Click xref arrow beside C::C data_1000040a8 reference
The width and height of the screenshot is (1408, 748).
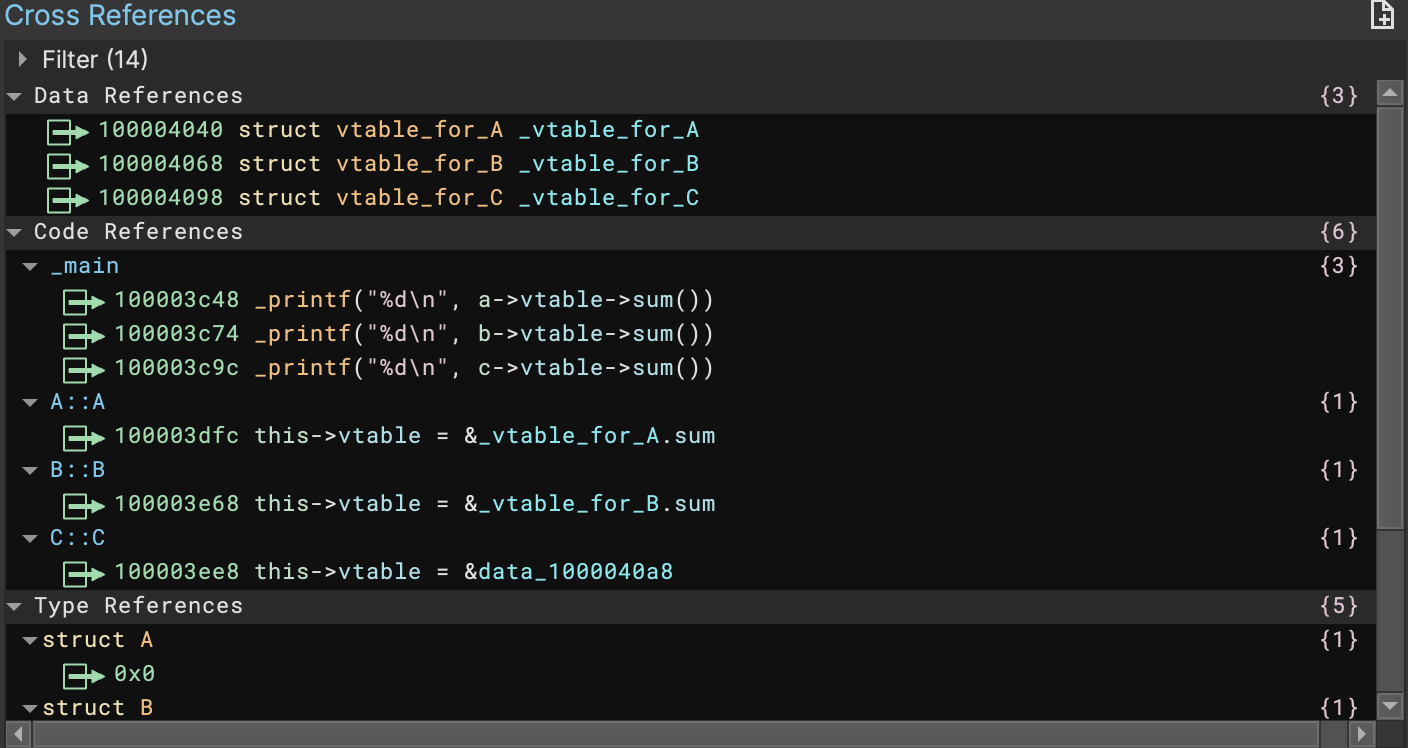[x=83, y=573]
